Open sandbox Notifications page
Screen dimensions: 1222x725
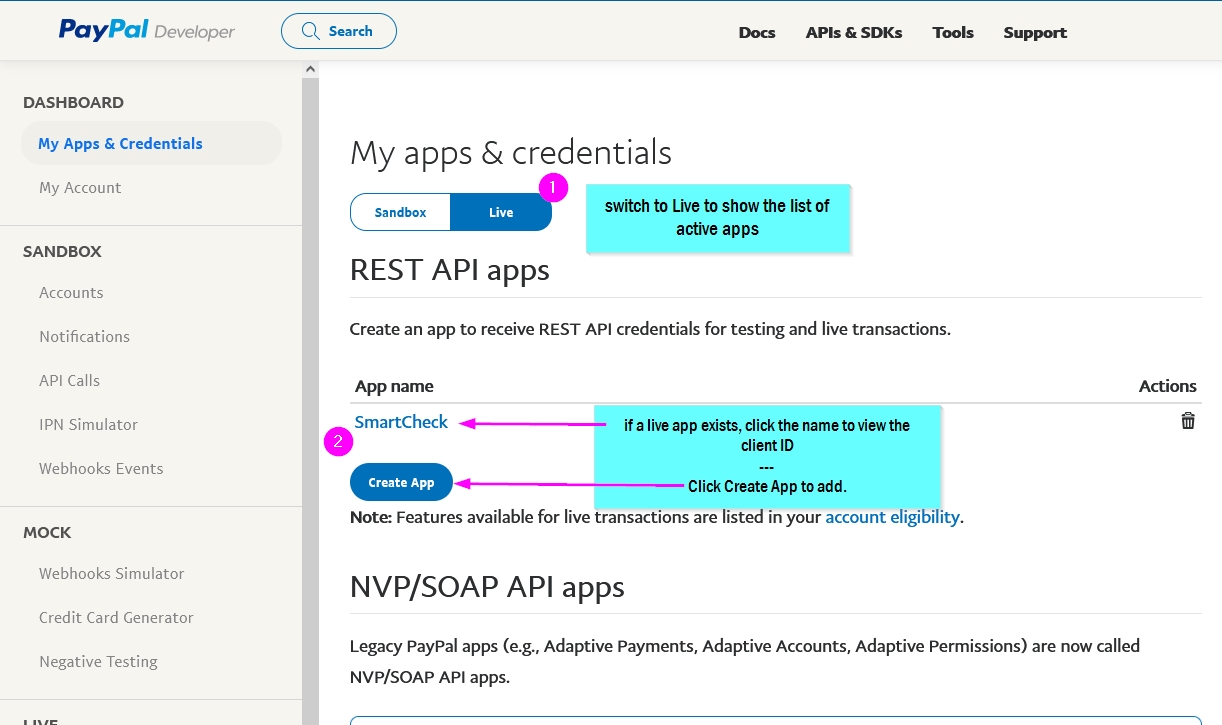[84, 336]
